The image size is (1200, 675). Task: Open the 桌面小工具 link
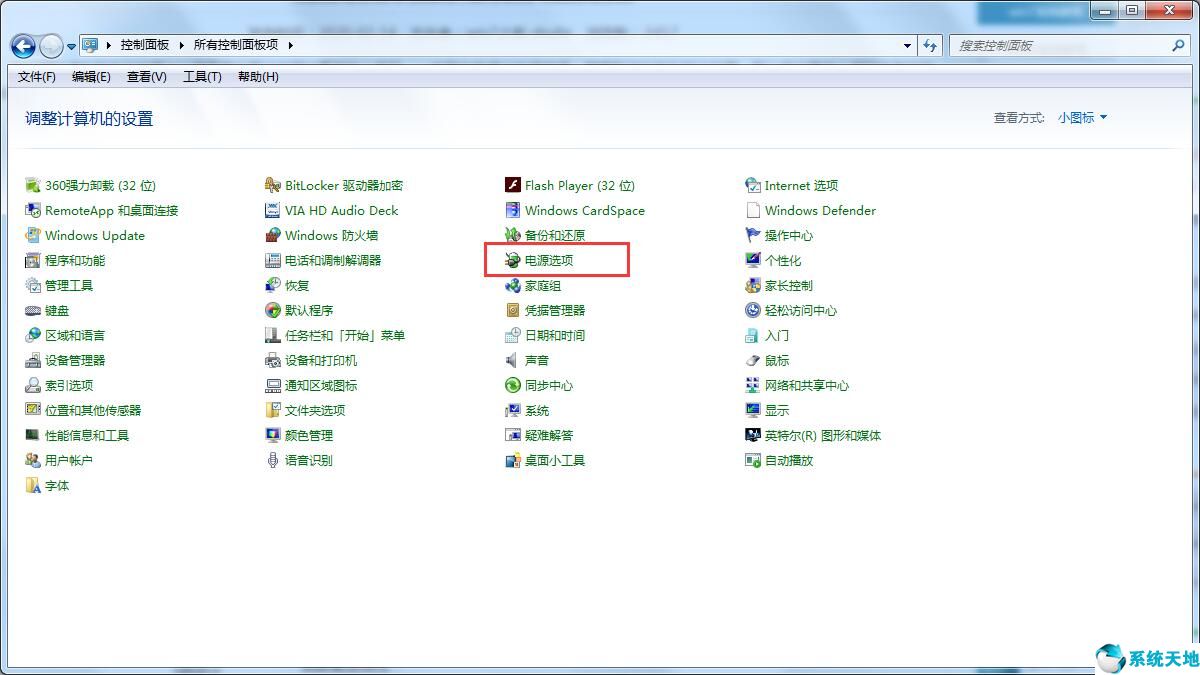(555, 460)
